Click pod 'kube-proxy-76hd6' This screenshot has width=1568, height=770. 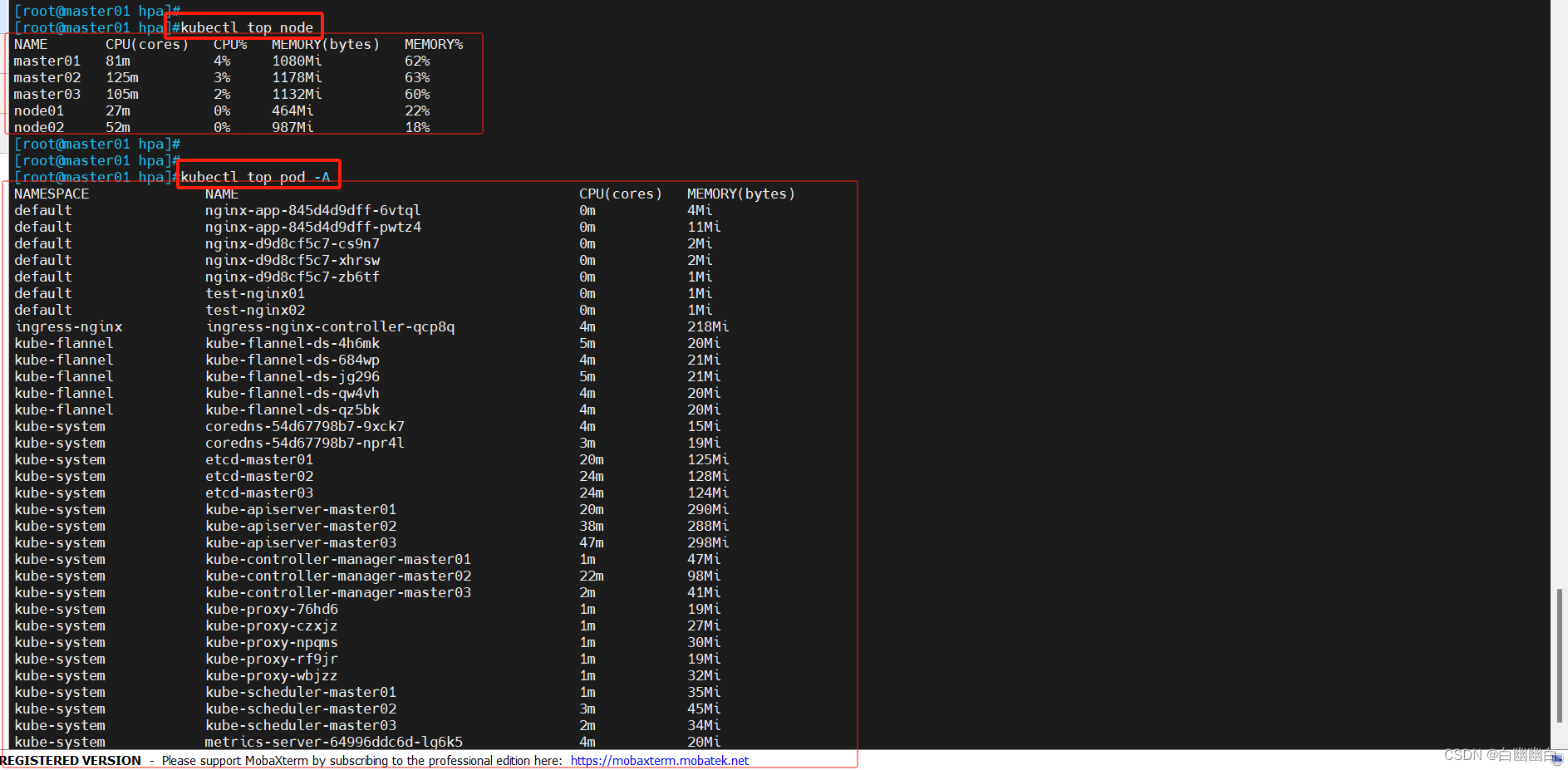coord(272,609)
